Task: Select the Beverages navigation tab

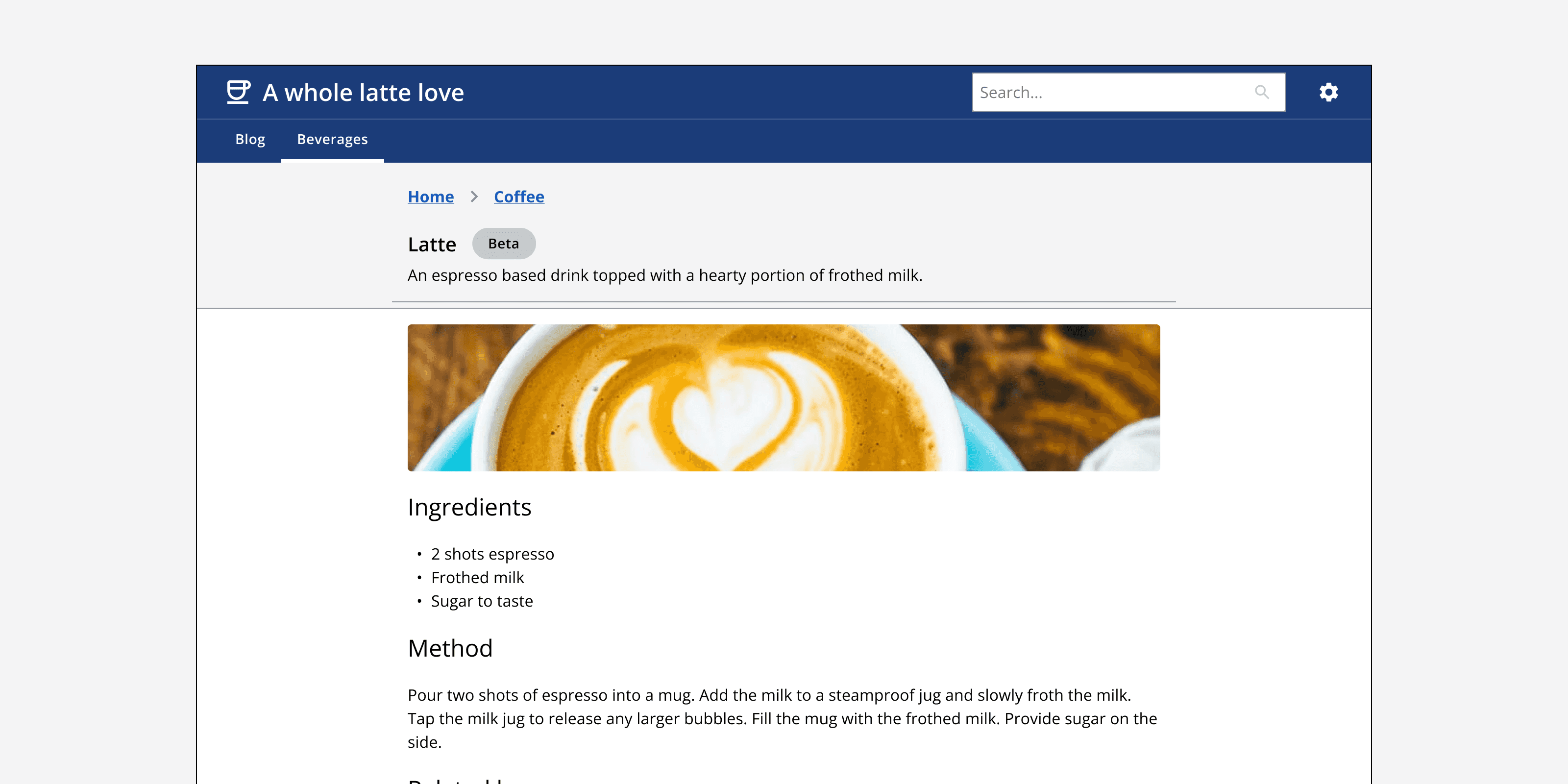Action: (332, 139)
